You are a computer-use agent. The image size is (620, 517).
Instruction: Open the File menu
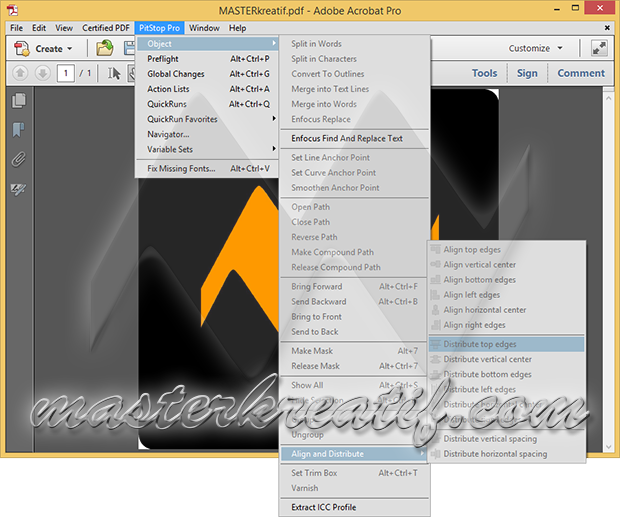click(x=16, y=28)
